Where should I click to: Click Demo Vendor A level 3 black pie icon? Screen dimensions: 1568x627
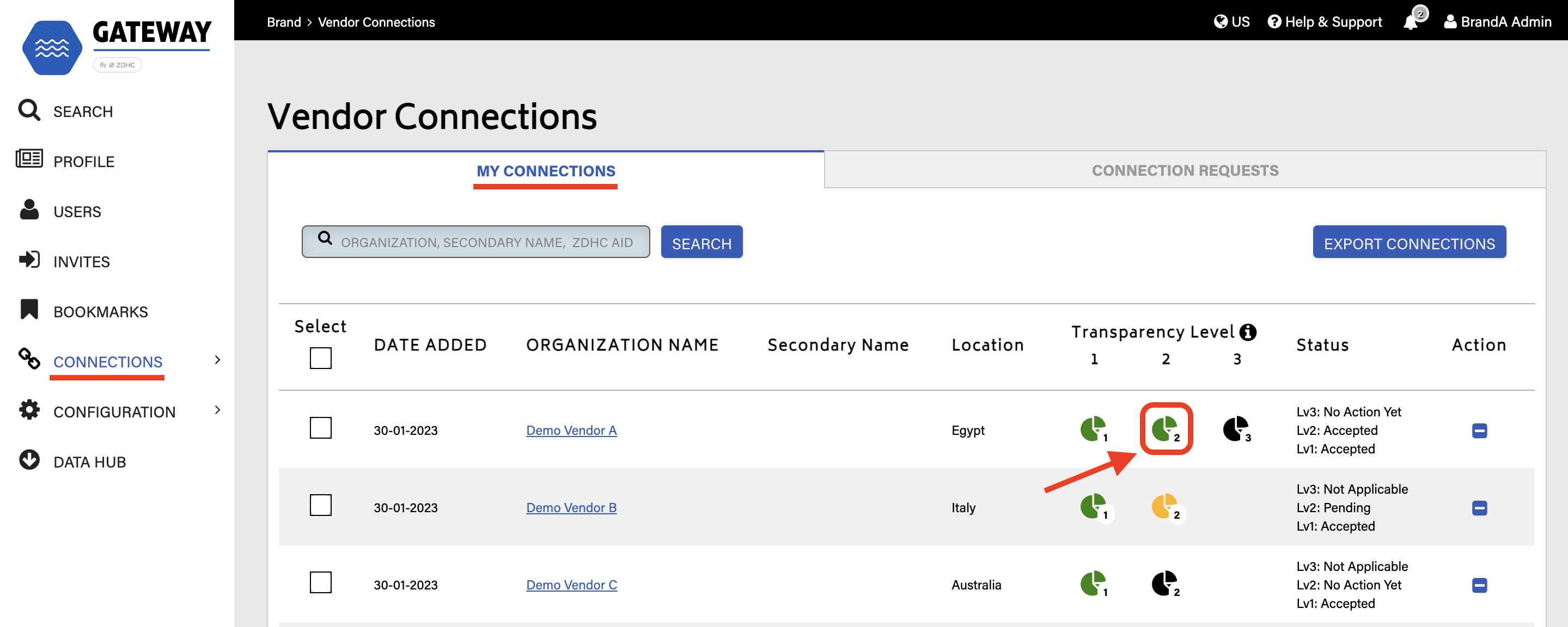pos(1237,430)
